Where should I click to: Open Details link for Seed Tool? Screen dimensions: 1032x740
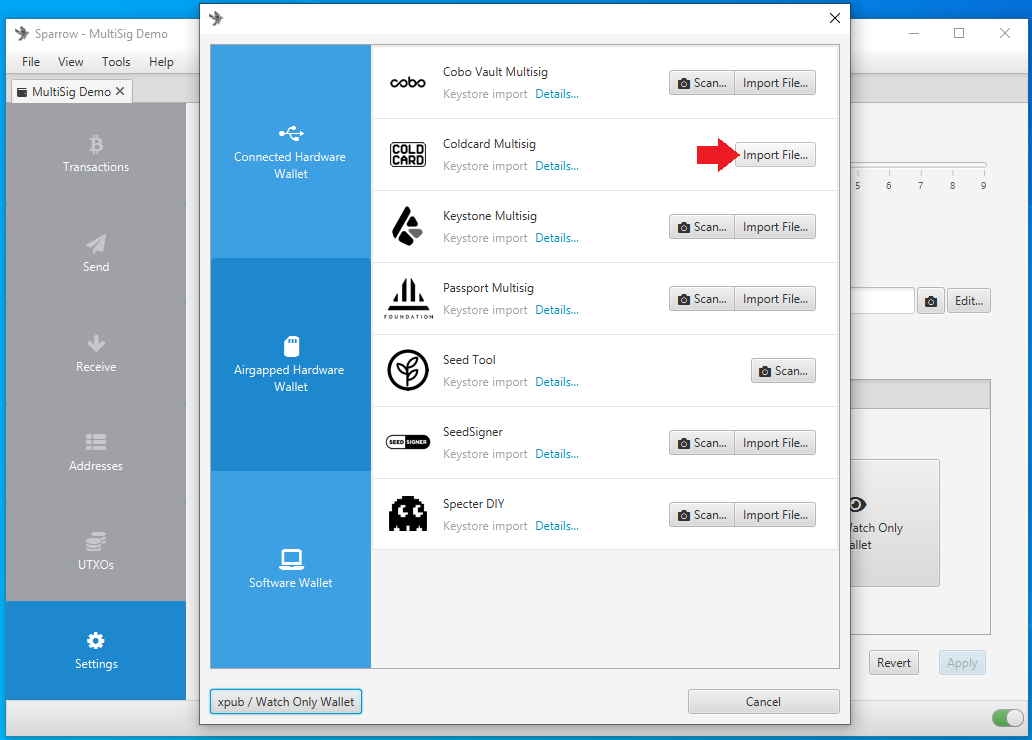[x=557, y=382]
